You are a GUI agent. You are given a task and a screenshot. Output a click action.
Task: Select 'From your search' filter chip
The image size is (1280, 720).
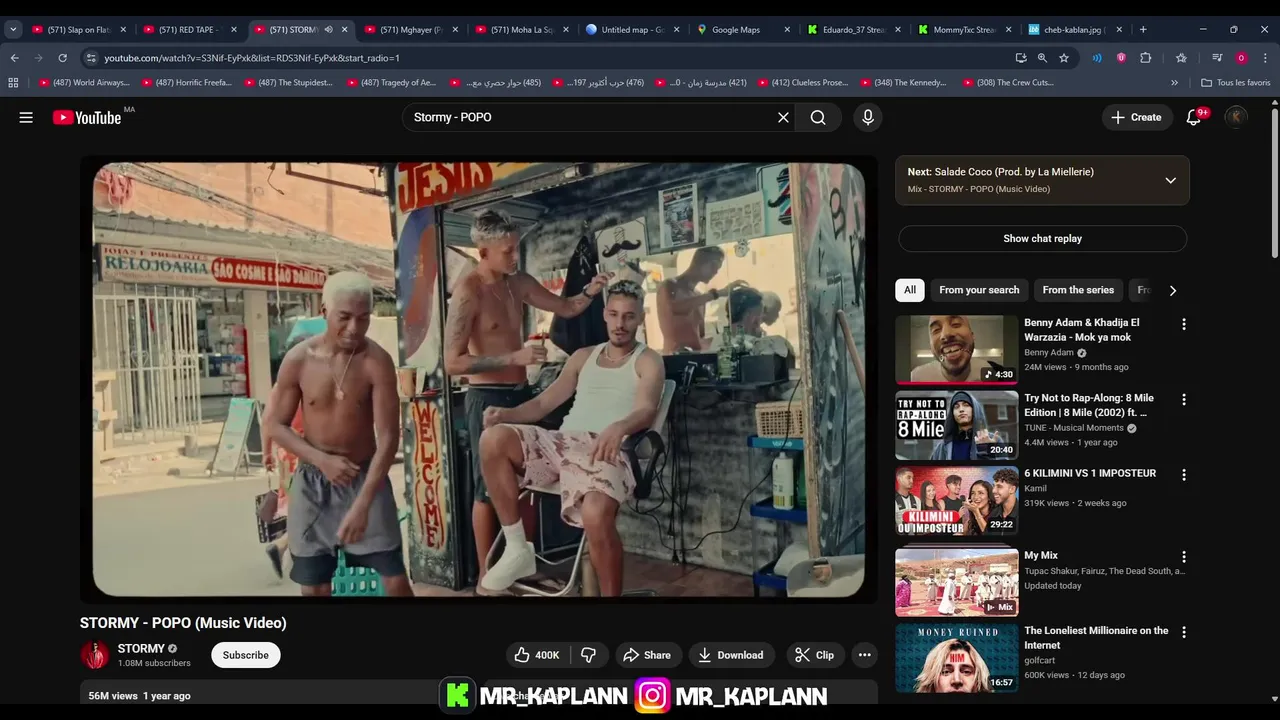pos(979,290)
